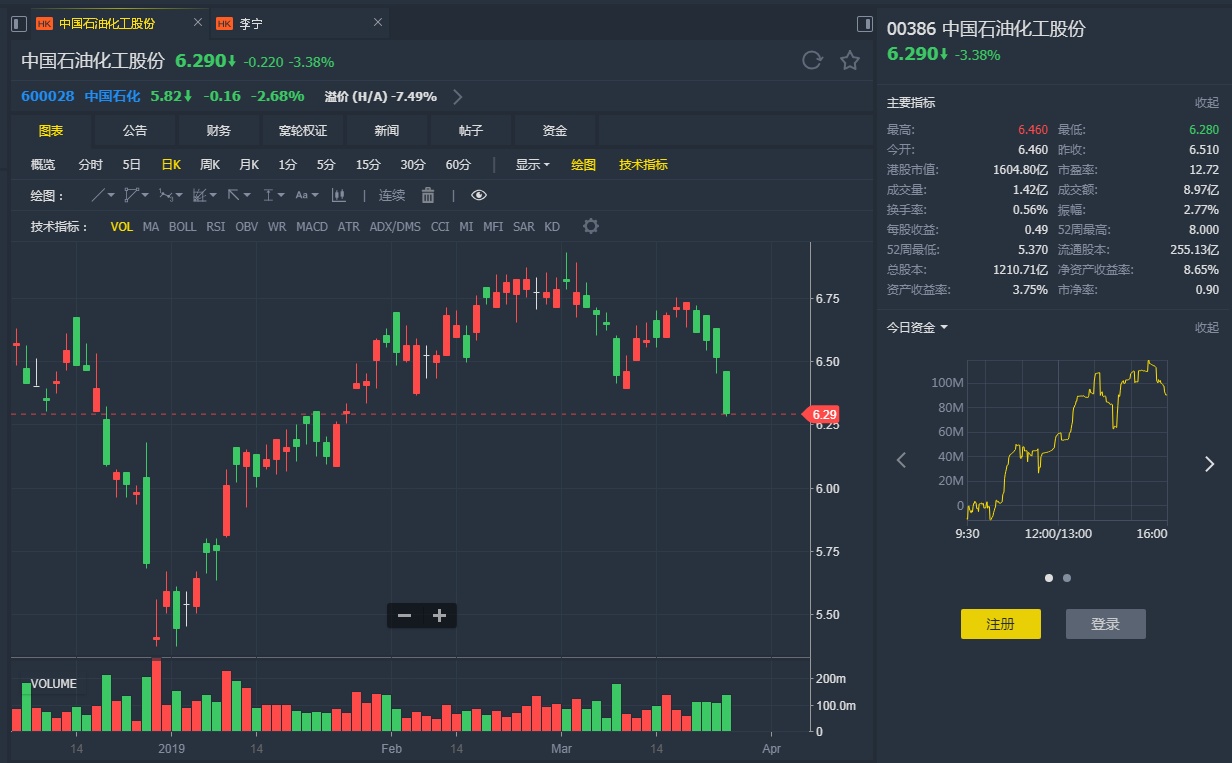Screen dimensions: 1232x763
Task: Click the refresh icon beside the stock price
Action: 812,61
